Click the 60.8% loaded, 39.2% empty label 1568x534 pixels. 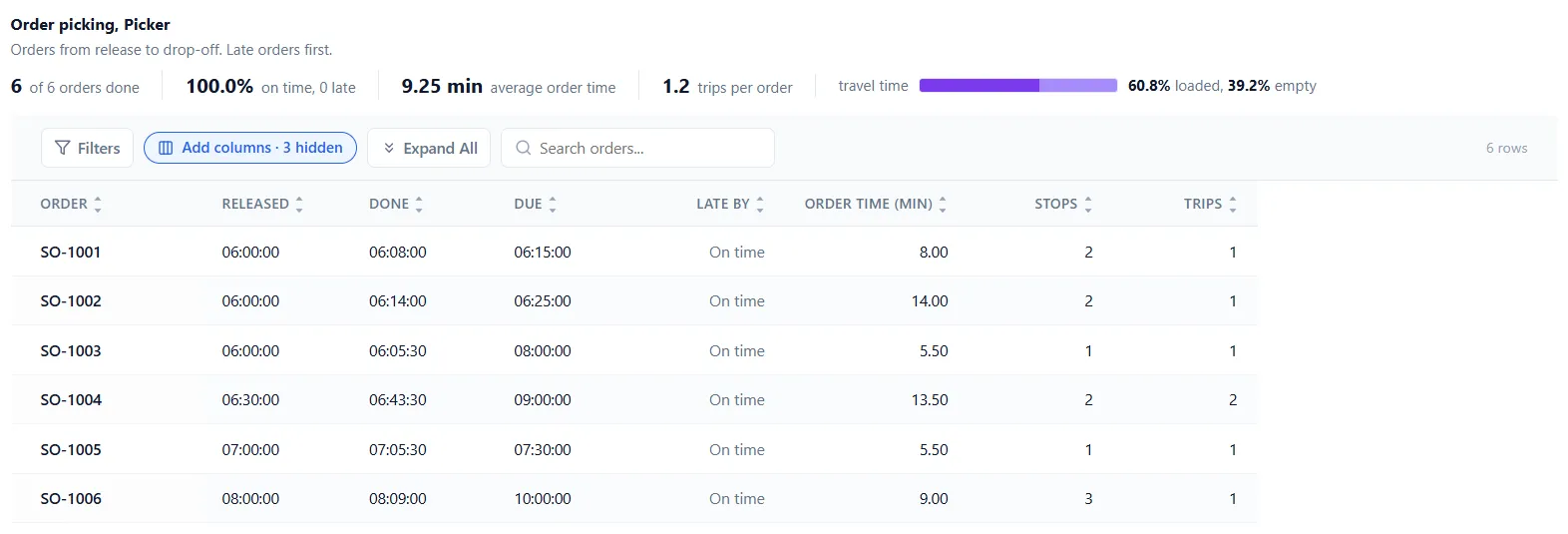[x=1222, y=86]
